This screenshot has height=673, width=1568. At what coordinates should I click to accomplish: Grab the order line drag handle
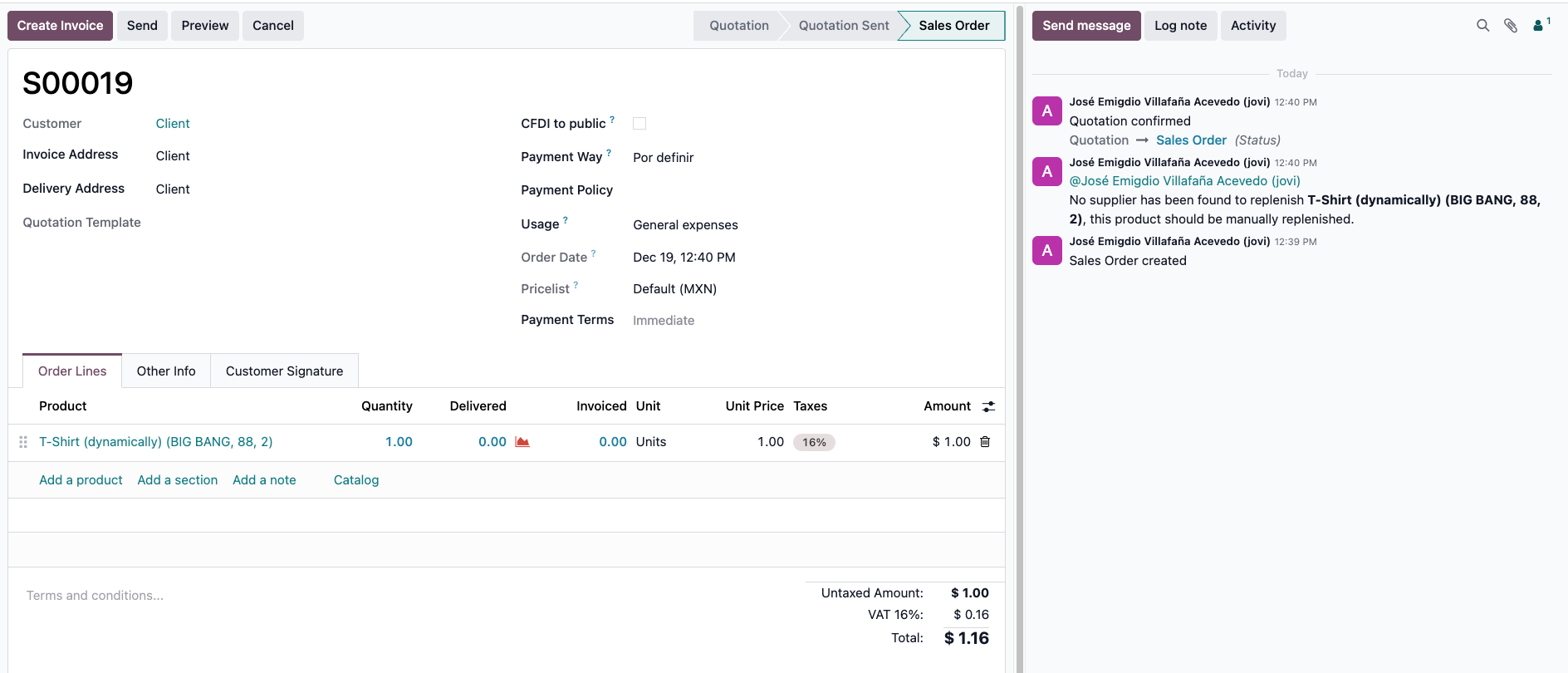[x=23, y=442]
